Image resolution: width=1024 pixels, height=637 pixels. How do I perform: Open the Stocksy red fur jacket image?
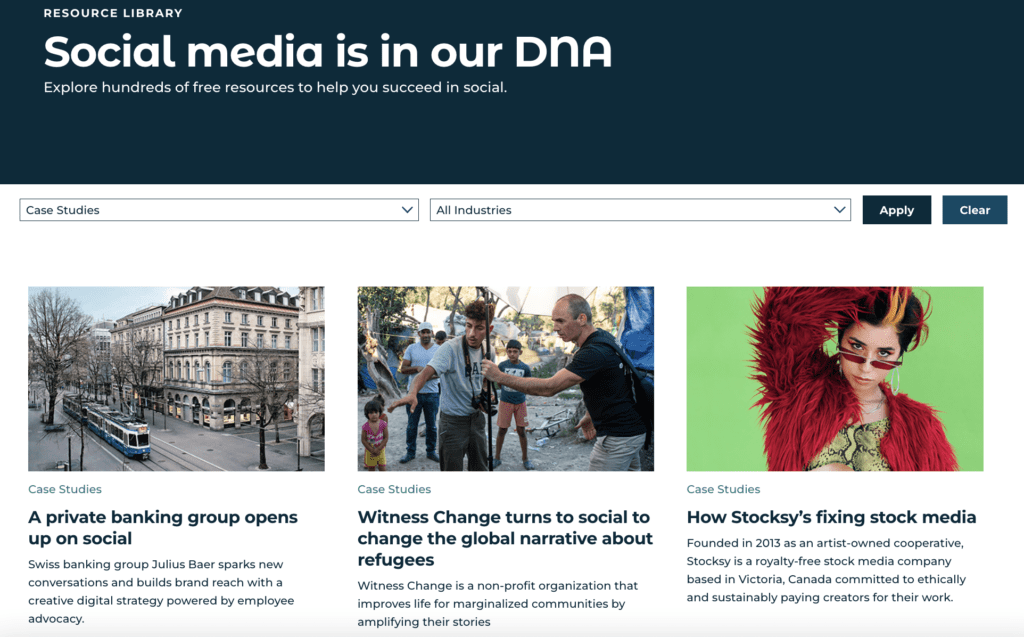pyautogui.click(x=835, y=378)
